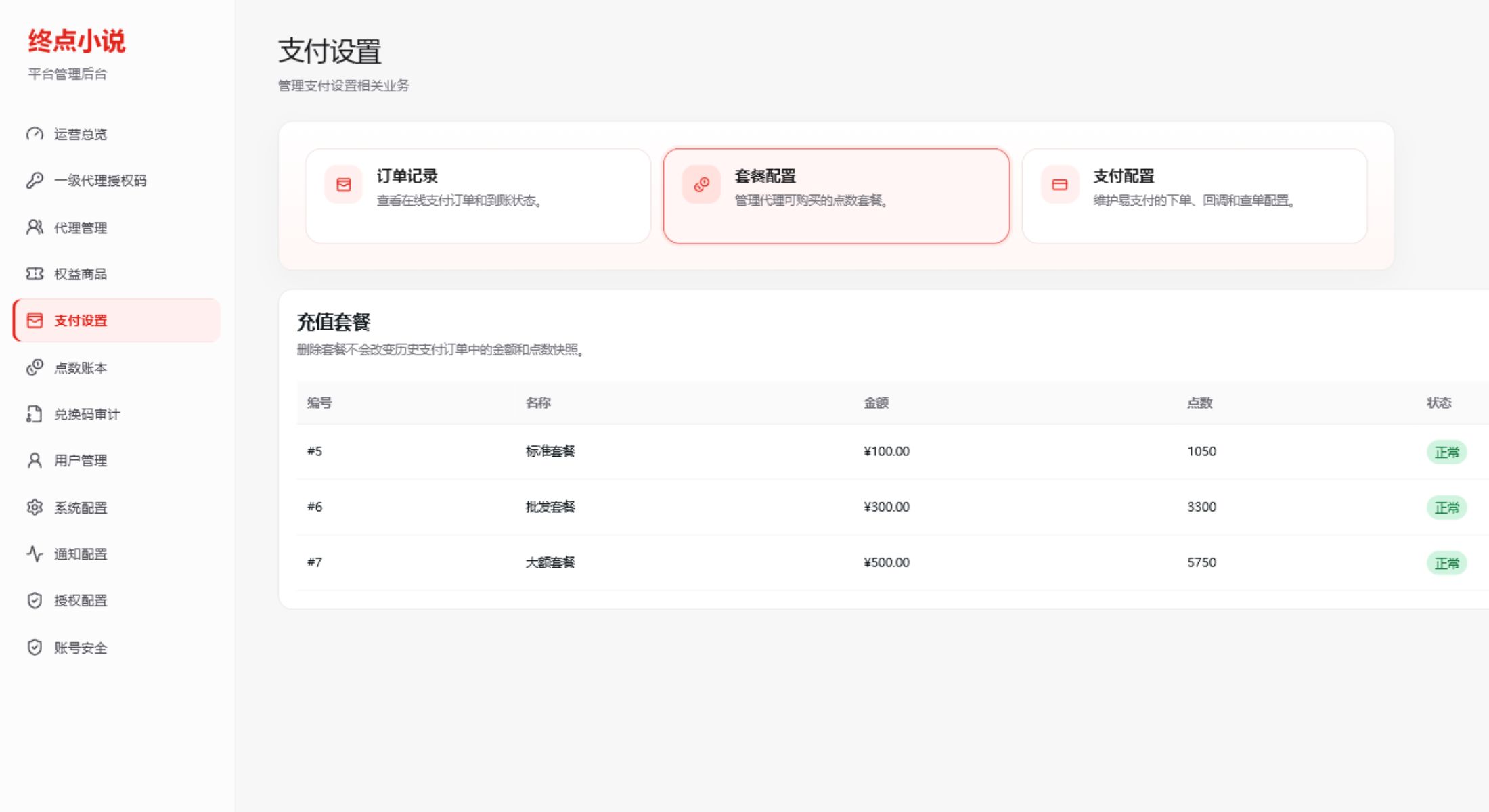Click the 编号 column header
The width and height of the screenshot is (1489, 812).
coord(319,403)
